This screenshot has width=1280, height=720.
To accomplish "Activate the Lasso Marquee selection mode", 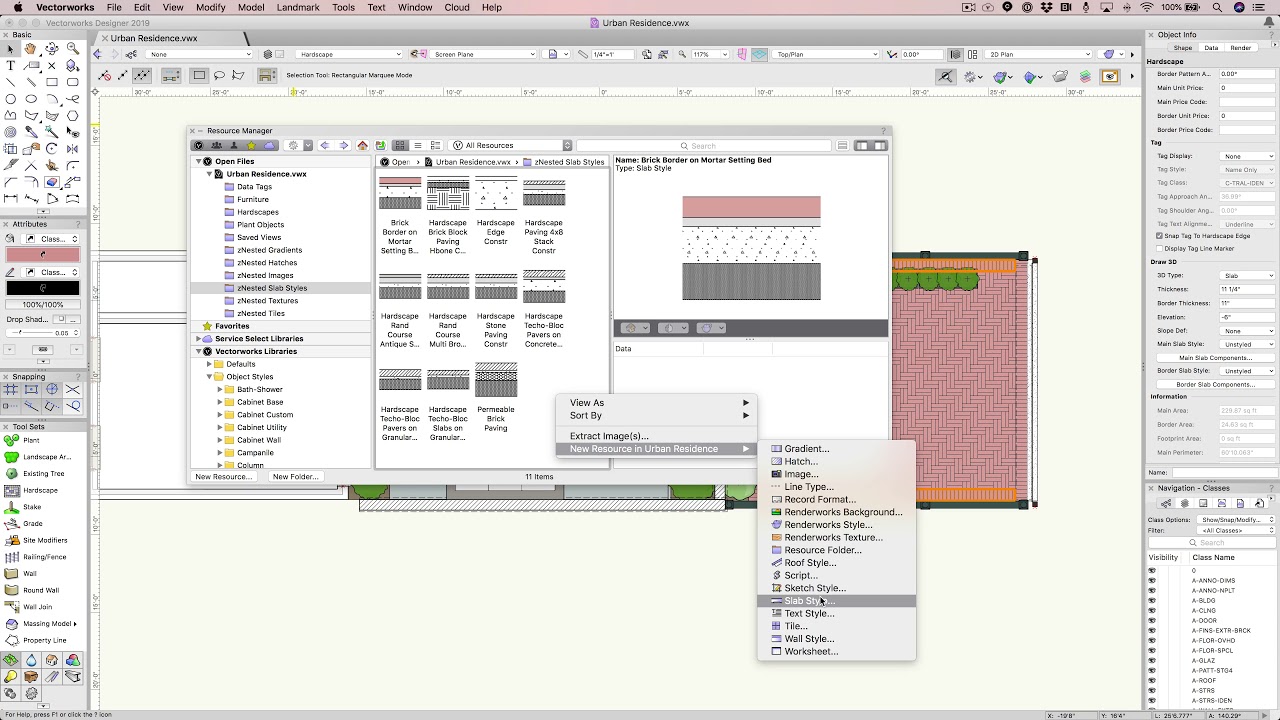I will (219, 75).
